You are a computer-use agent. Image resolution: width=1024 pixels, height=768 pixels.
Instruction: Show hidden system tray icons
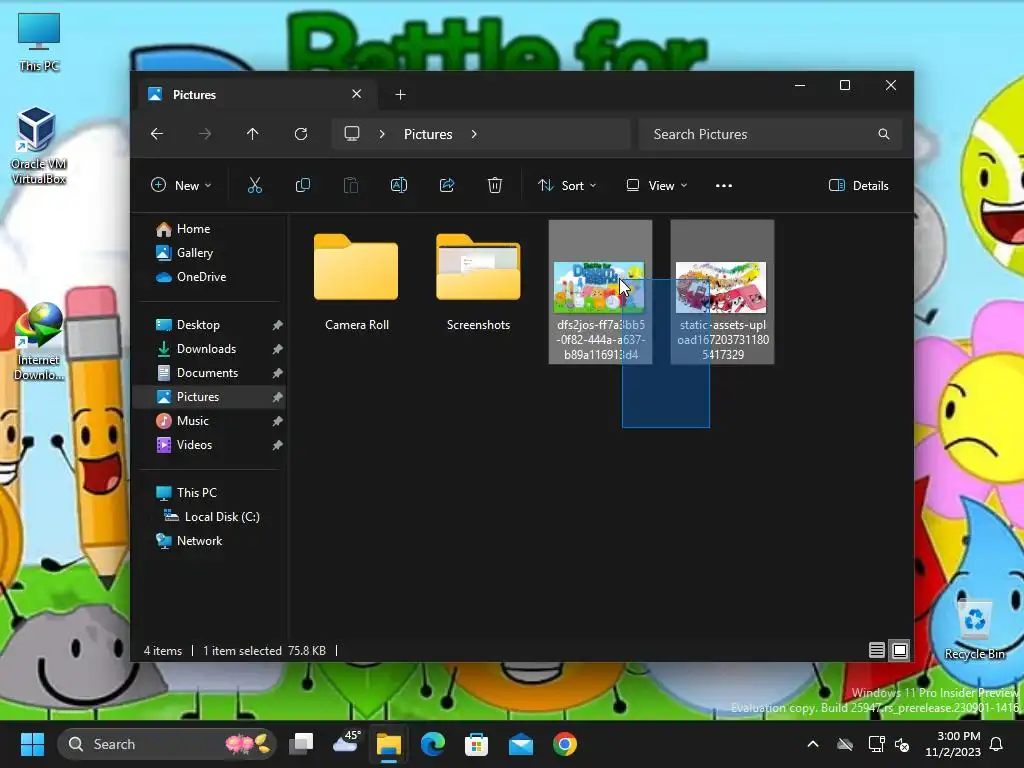pyautogui.click(x=813, y=744)
